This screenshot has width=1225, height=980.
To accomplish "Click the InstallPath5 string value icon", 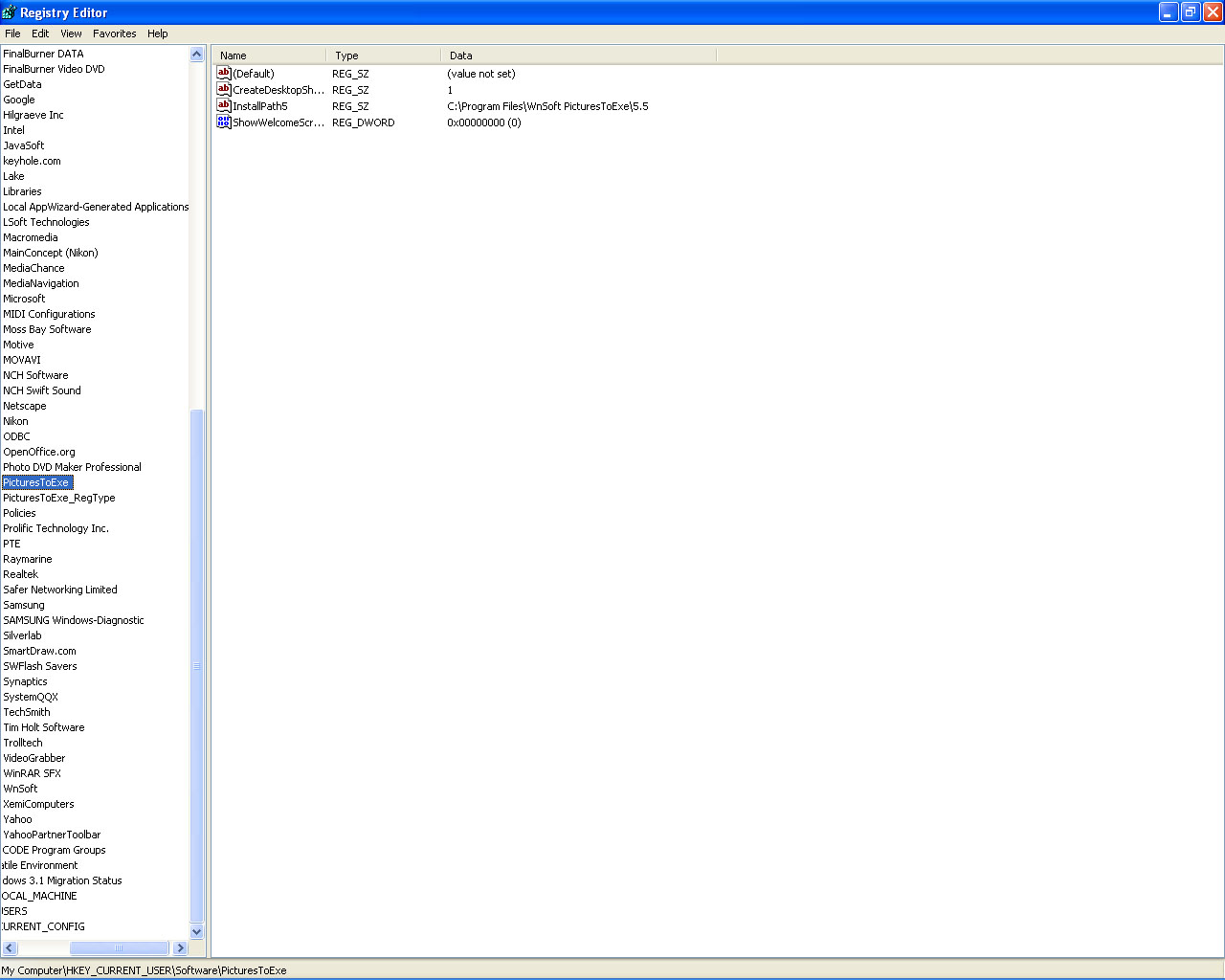I will tap(224, 105).
